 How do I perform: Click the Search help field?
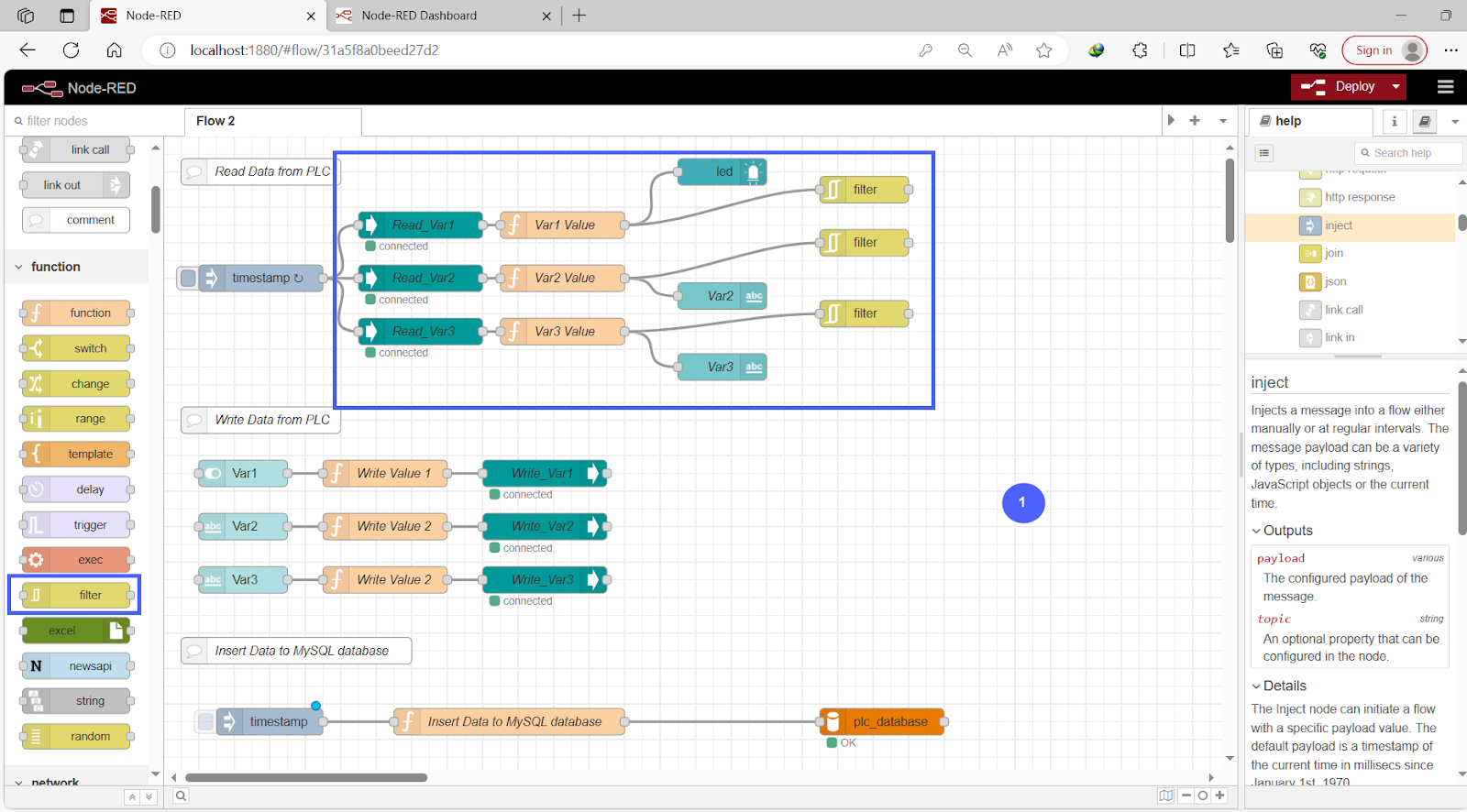[1408, 153]
